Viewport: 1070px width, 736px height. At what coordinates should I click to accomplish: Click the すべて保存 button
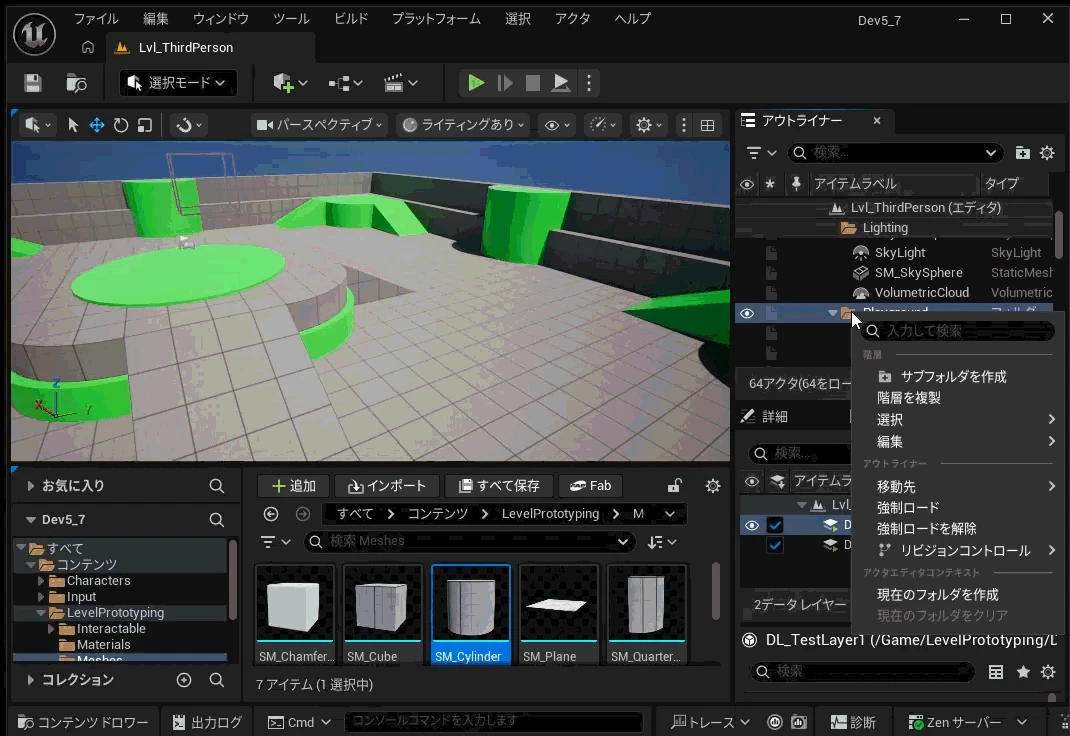499,486
